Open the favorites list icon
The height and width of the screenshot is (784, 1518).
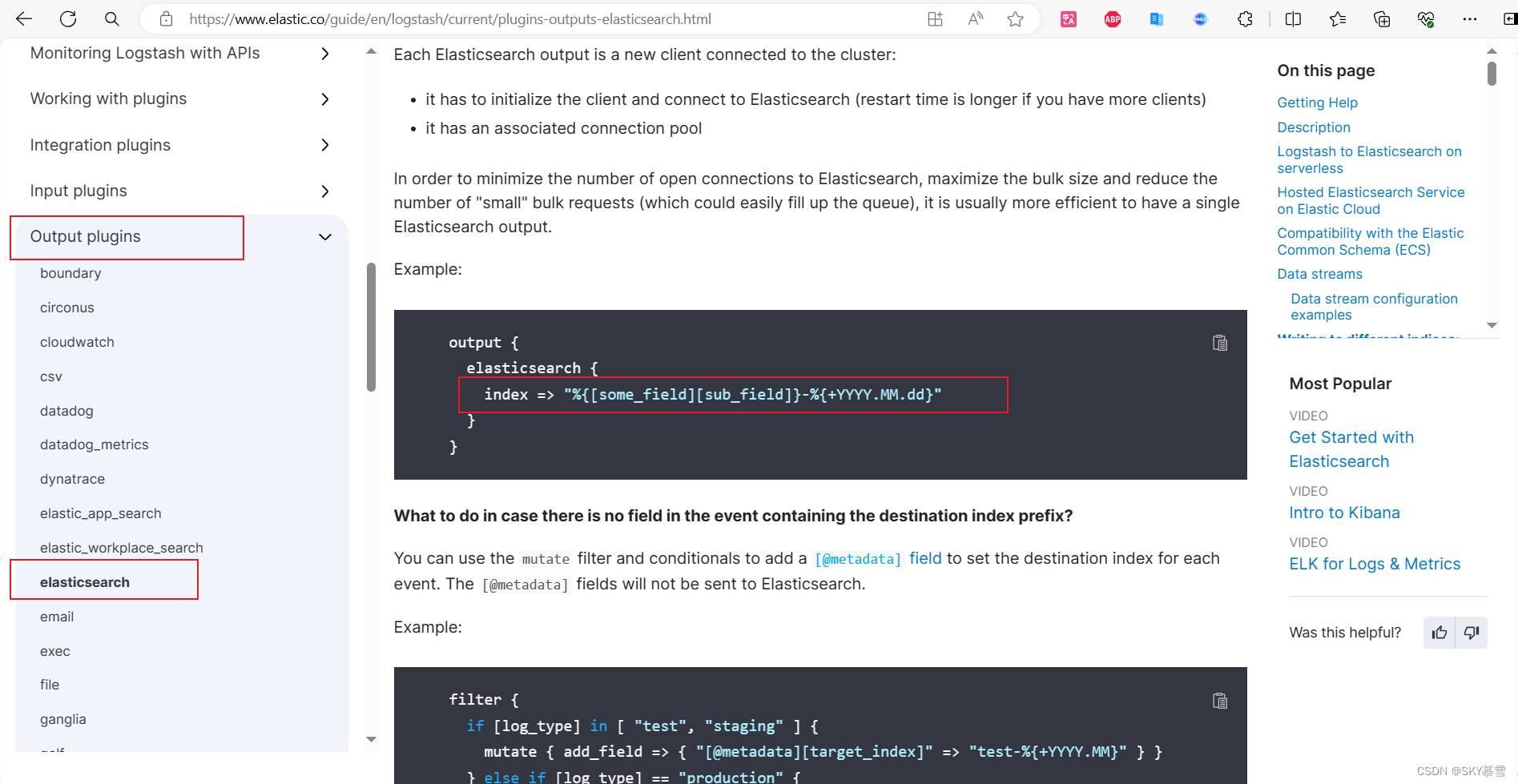point(1338,19)
